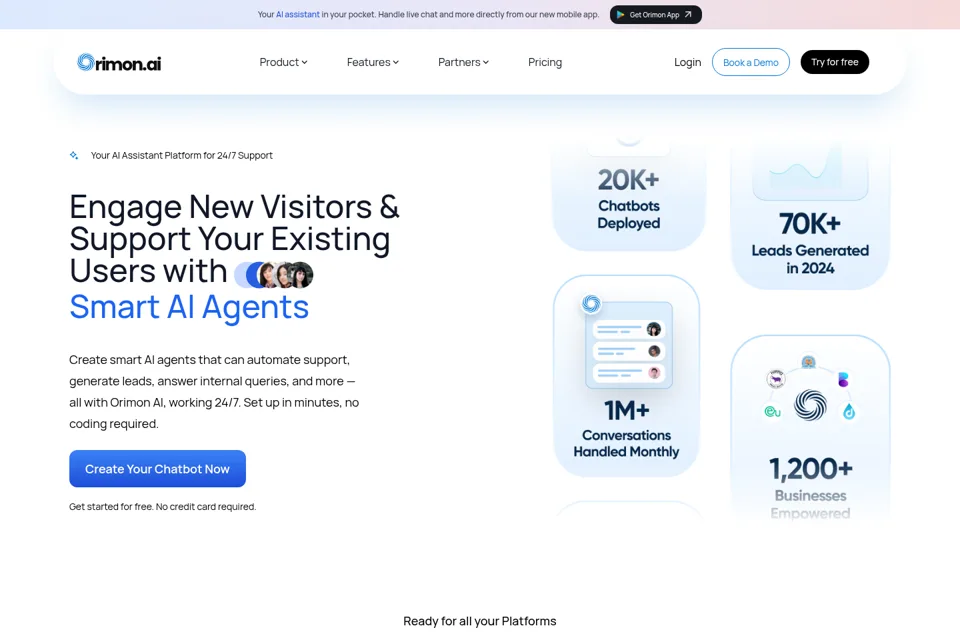The width and height of the screenshot is (960, 640).
Task: Click the 'Smart AI Agents' heading text
Action: click(189, 306)
